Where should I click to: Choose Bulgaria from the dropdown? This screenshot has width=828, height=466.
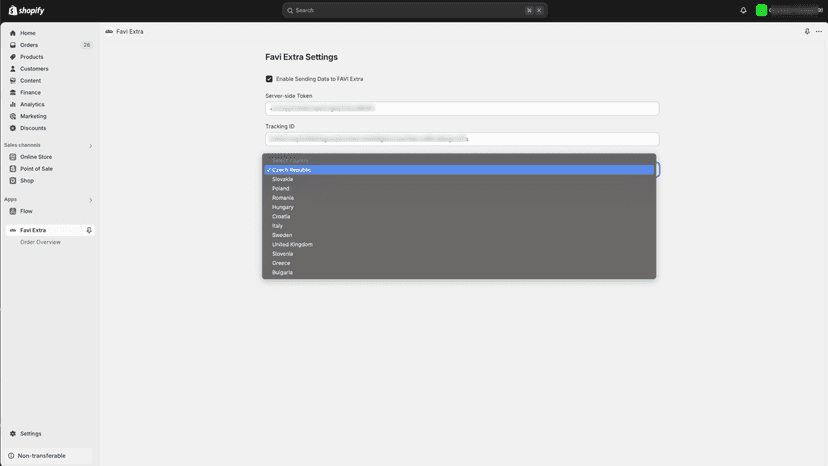(459, 273)
